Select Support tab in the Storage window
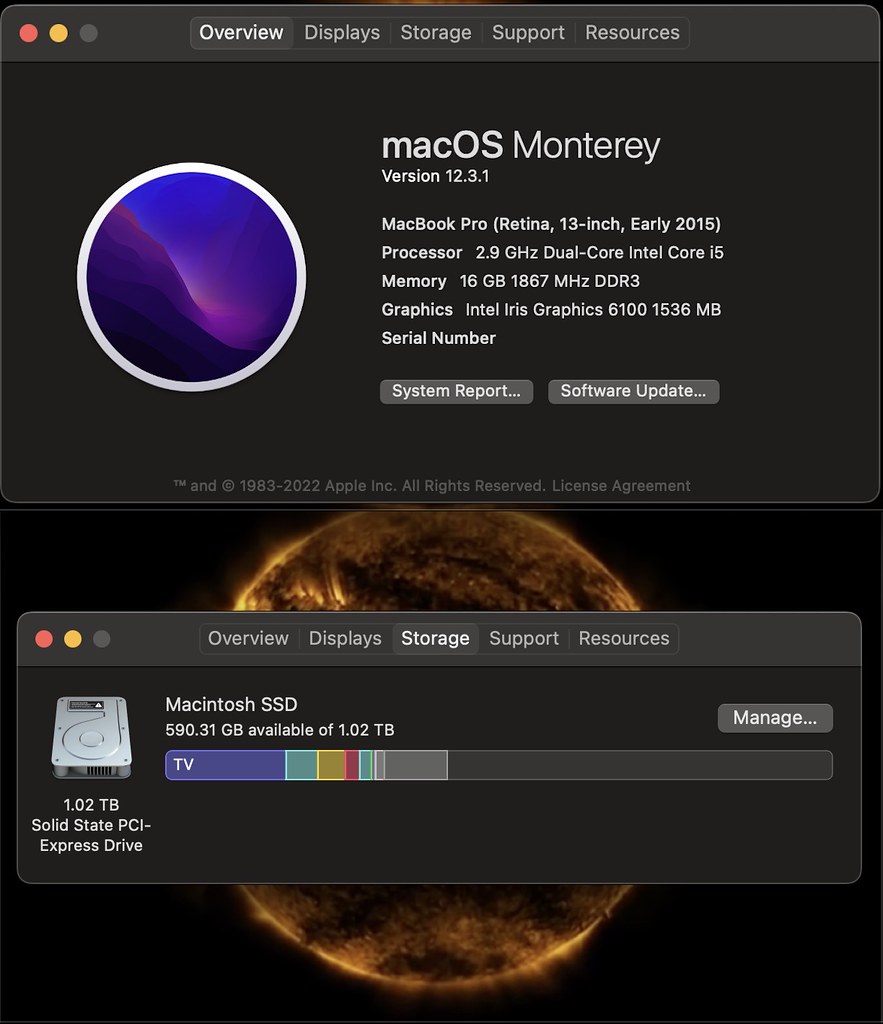This screenshot has height=1024, width=883. pyautogui.click(x=524, y=638)
